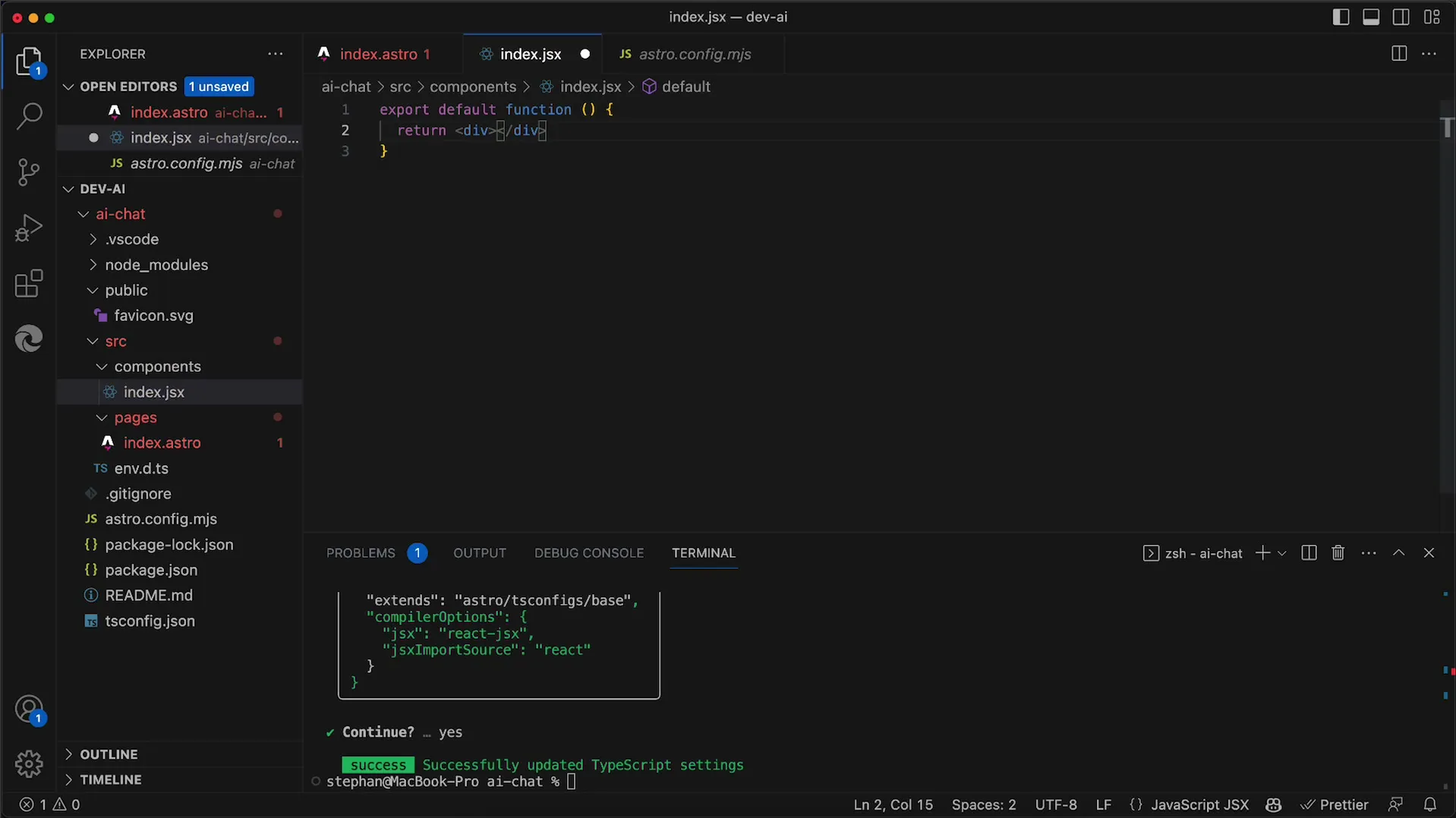Screen dimensions: 1456x818
Task: Click the zsh - ai-chat terminal label
Action: pyautogui.click(x=1193, y=553)
